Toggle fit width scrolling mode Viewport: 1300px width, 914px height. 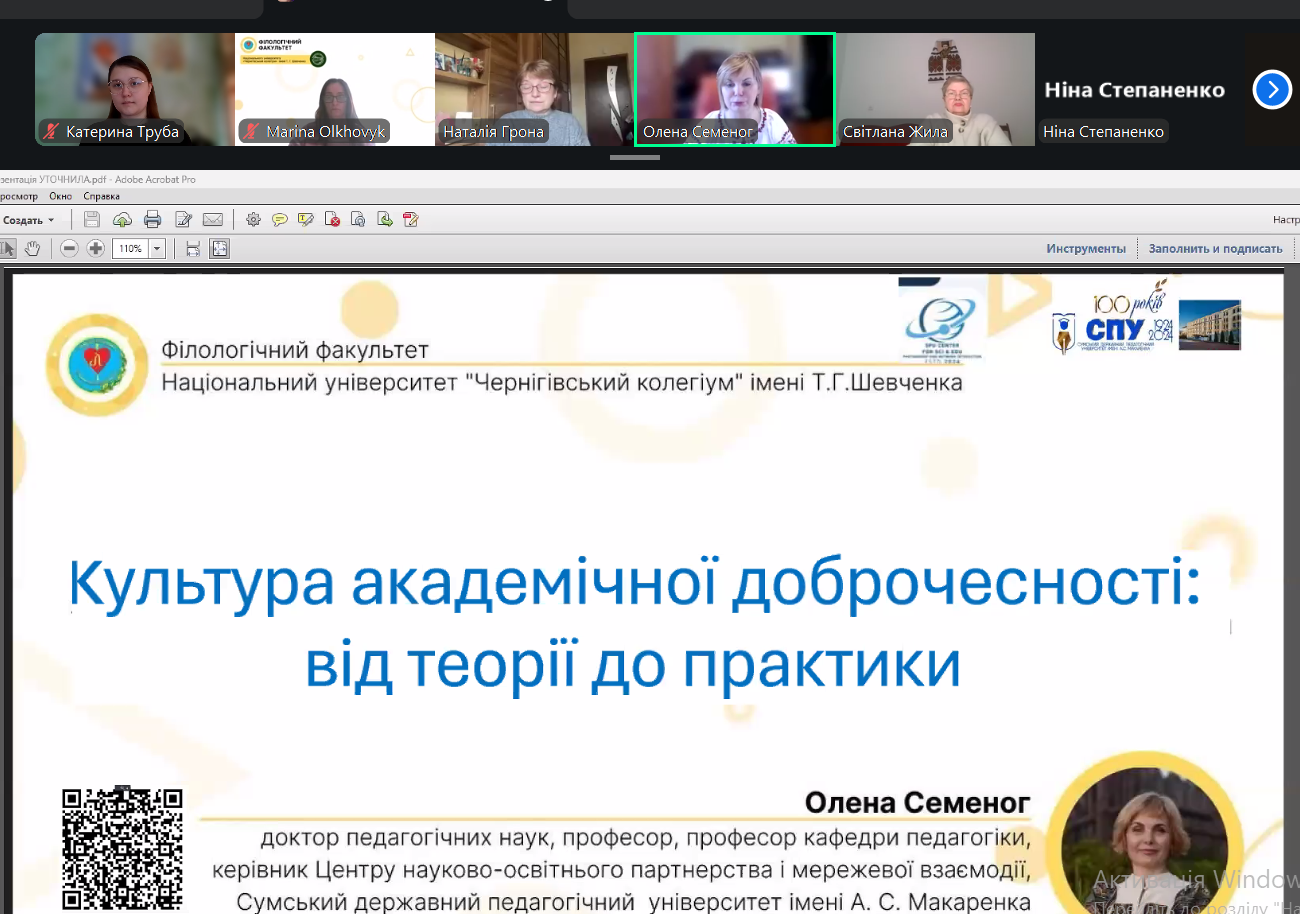[193, 249]
